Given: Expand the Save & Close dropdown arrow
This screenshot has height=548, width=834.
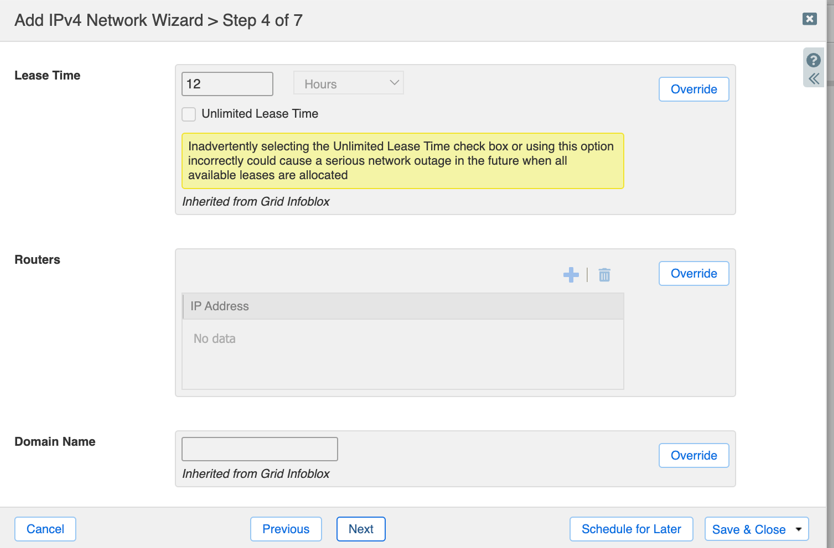Looking at the screenshot, I should [799, 529].
